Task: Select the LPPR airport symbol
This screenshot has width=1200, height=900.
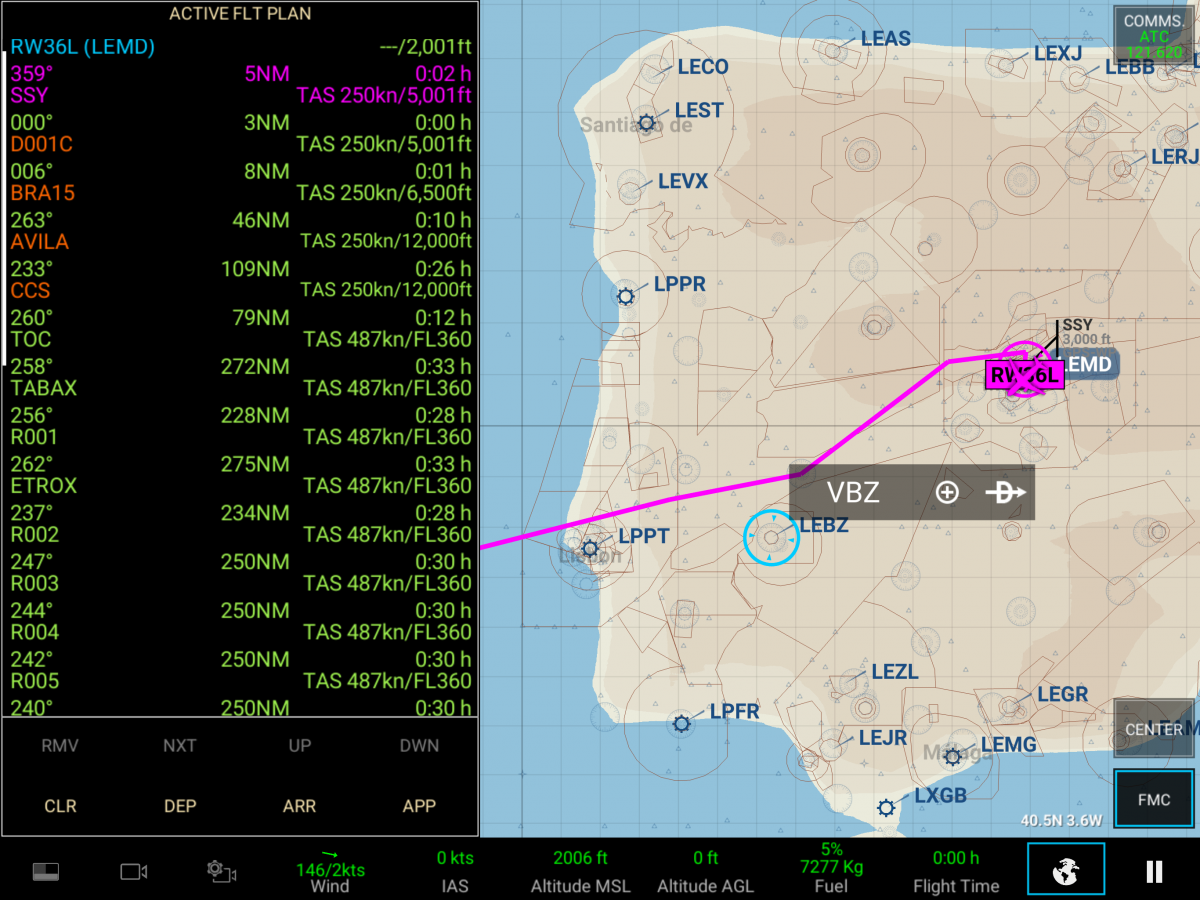Action: point(626,296)
